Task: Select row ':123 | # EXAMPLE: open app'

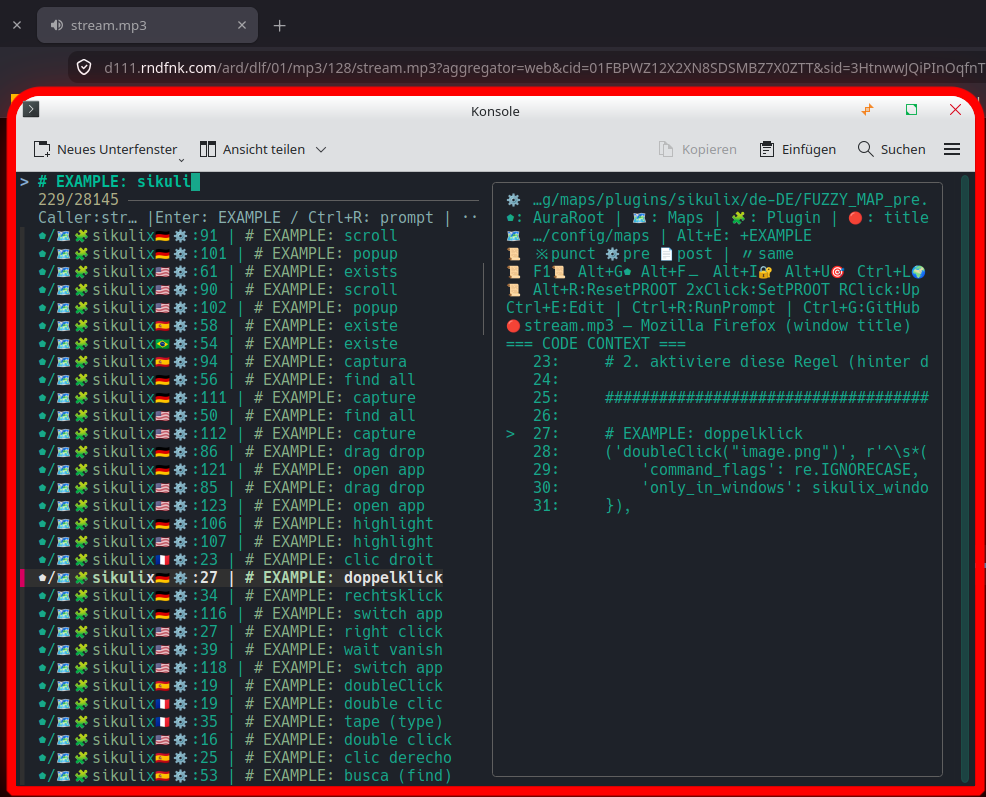Action: [231, 506]
